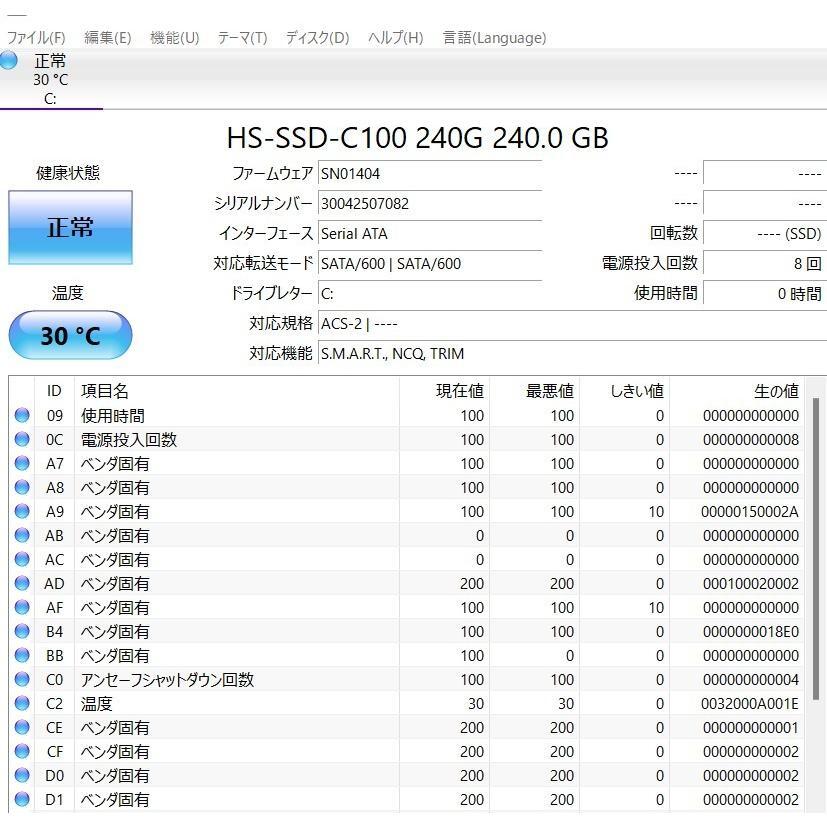827x827 pixels.
Task: Click status orb for row 0C 電源投入回数
Action: point(22,440)
